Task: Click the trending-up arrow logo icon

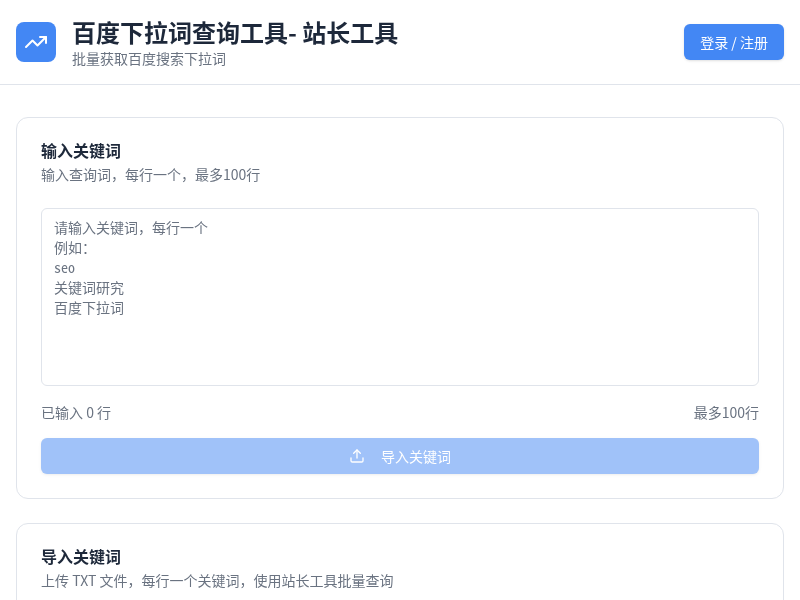Action: point(36,42)
